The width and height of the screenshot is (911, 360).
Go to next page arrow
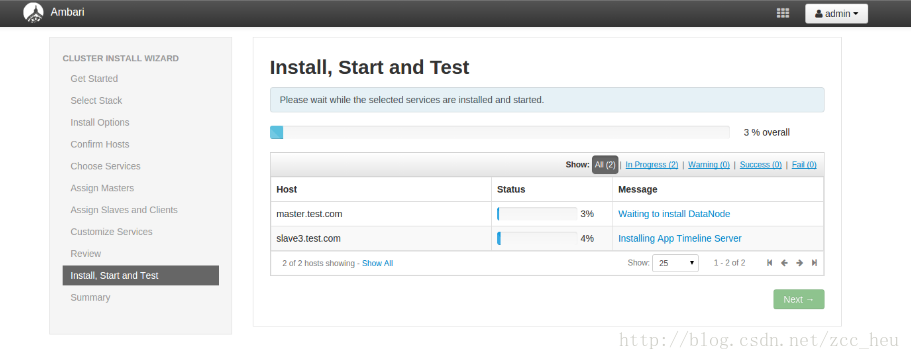coord(799,263)
